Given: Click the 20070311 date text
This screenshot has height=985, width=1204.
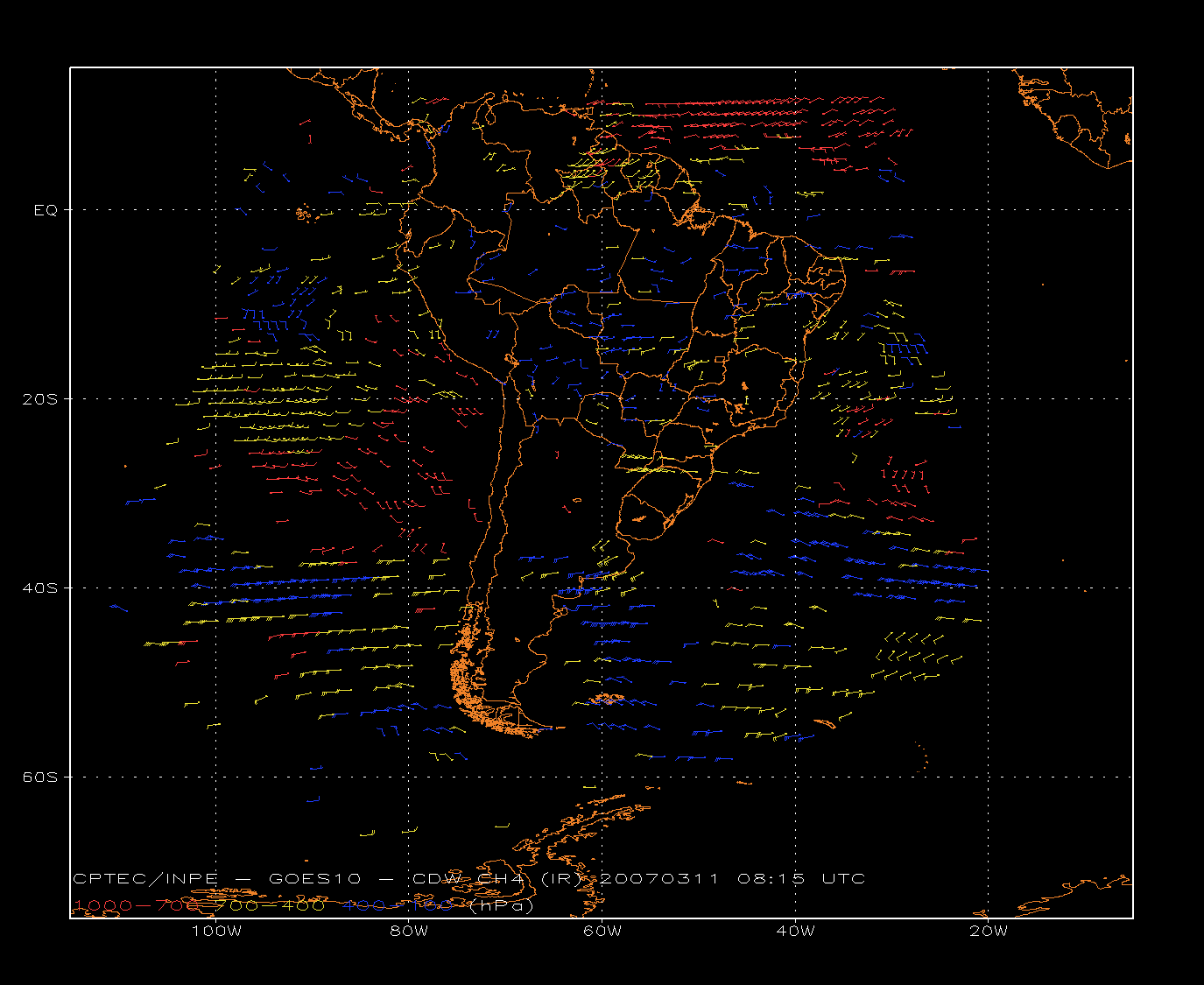Looking at the screenshot, I should coord(658,879).
